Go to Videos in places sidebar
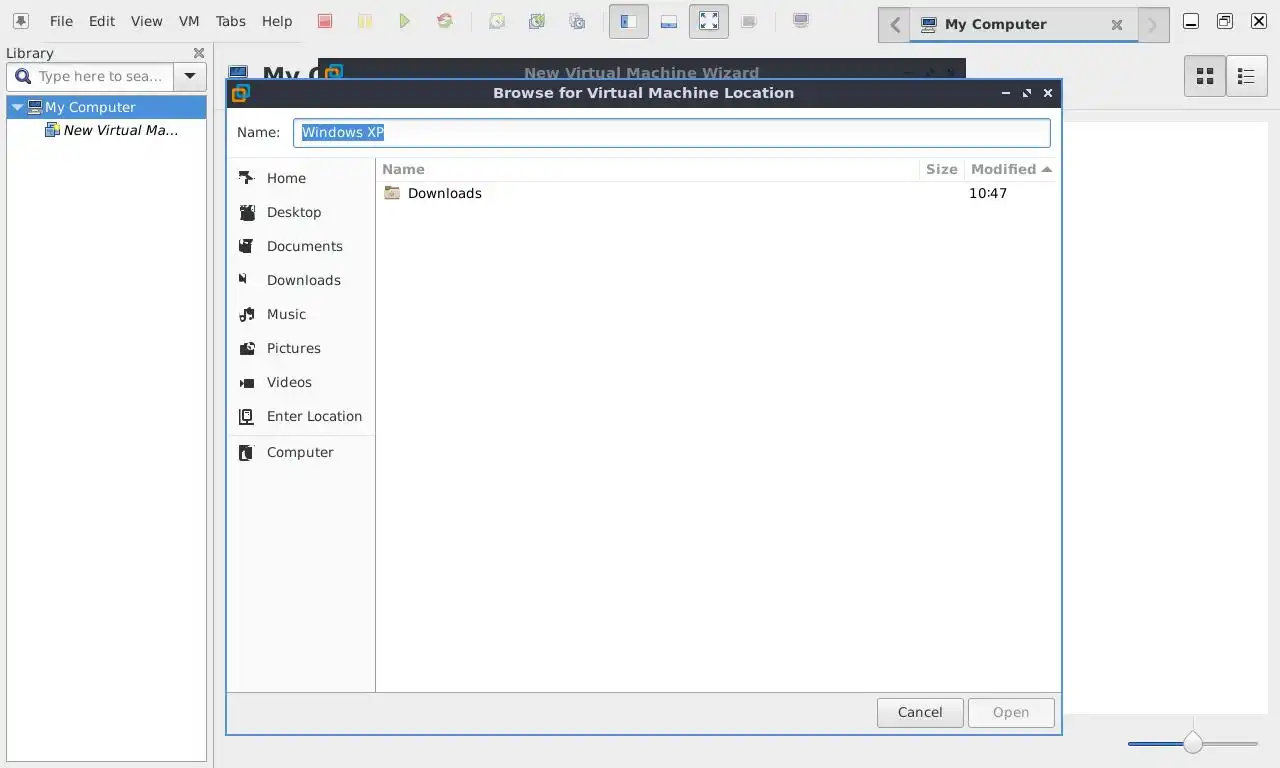1280x768 pixels. tap(302, 382)
